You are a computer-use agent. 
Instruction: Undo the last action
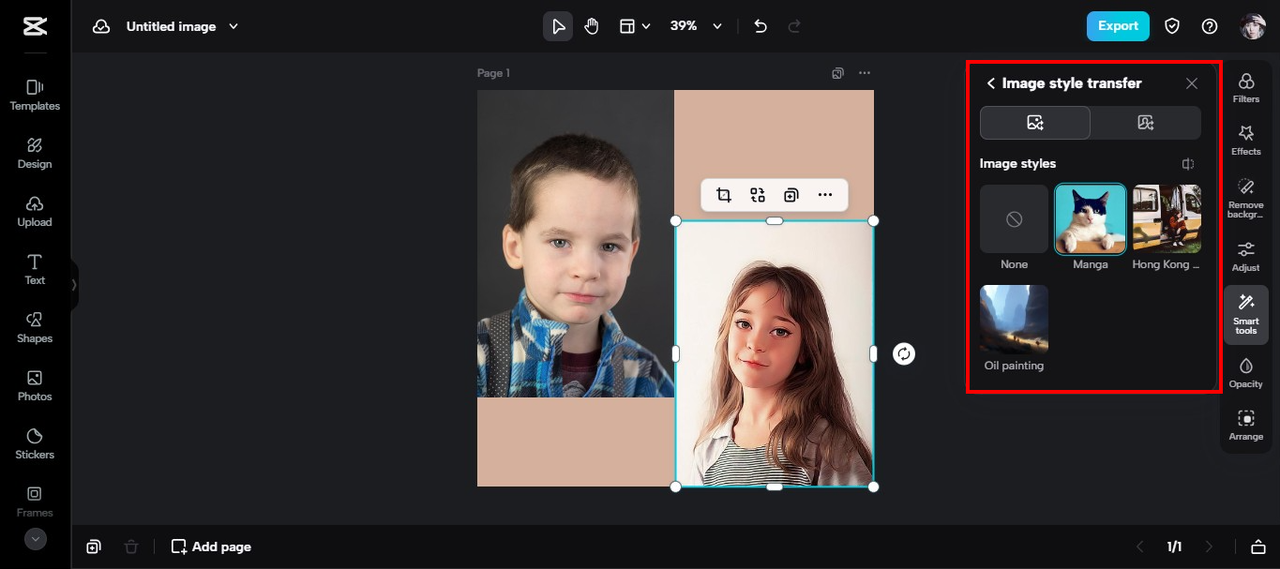coord(760,26)
